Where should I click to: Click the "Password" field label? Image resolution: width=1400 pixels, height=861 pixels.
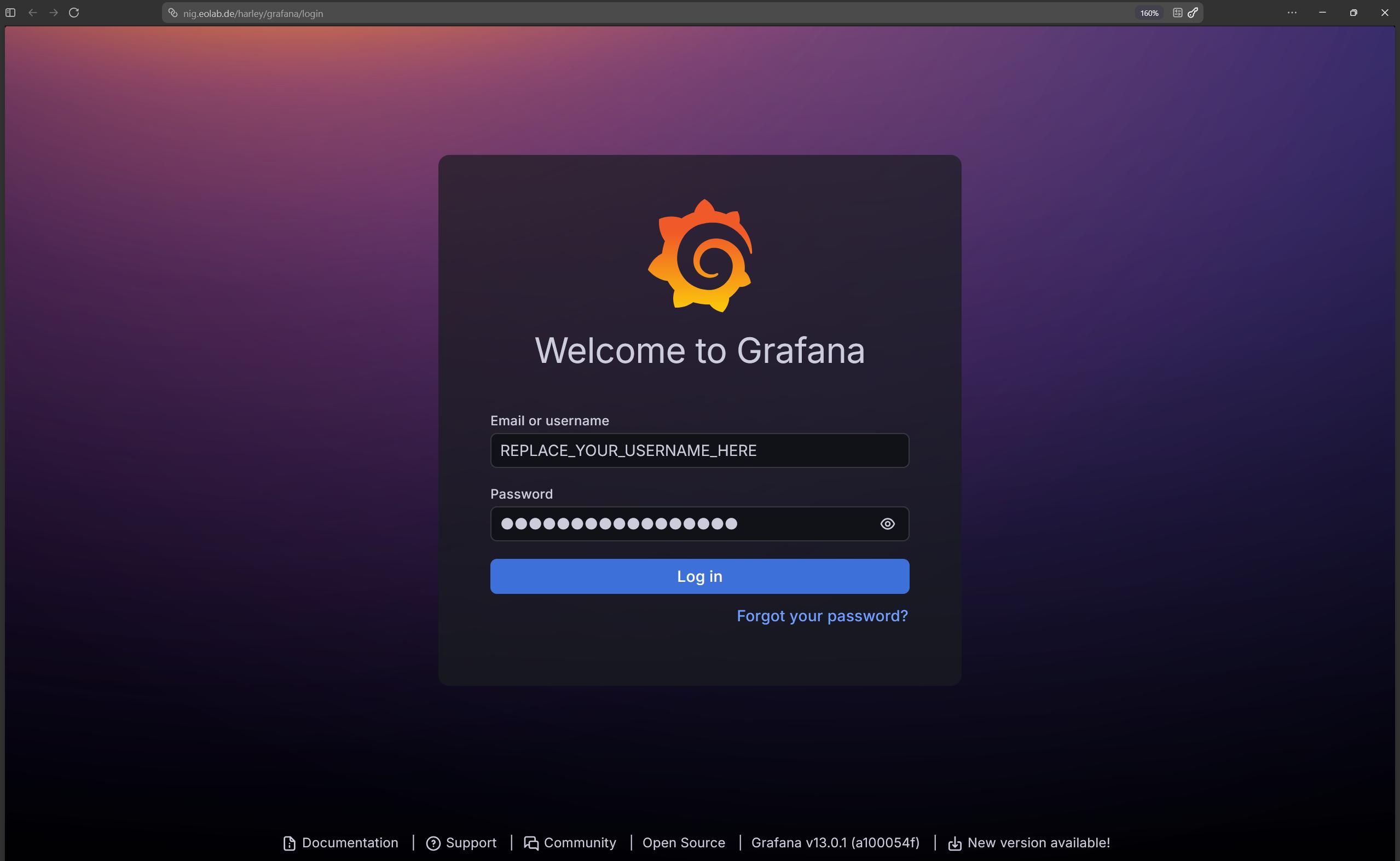(x=522, y=494)
